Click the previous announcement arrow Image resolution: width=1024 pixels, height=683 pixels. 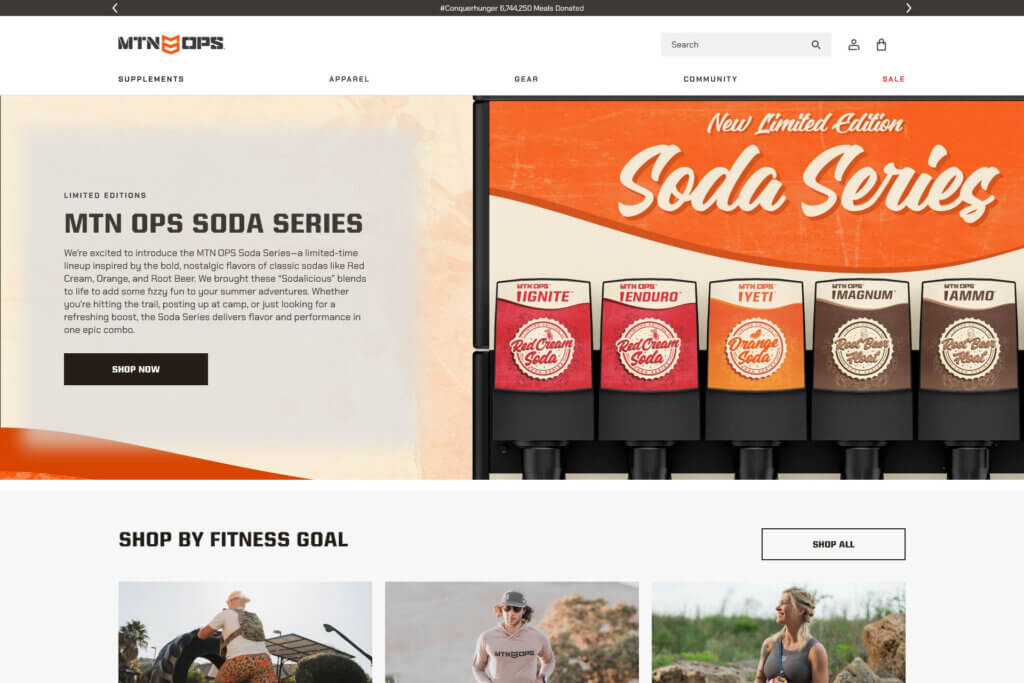115,8
